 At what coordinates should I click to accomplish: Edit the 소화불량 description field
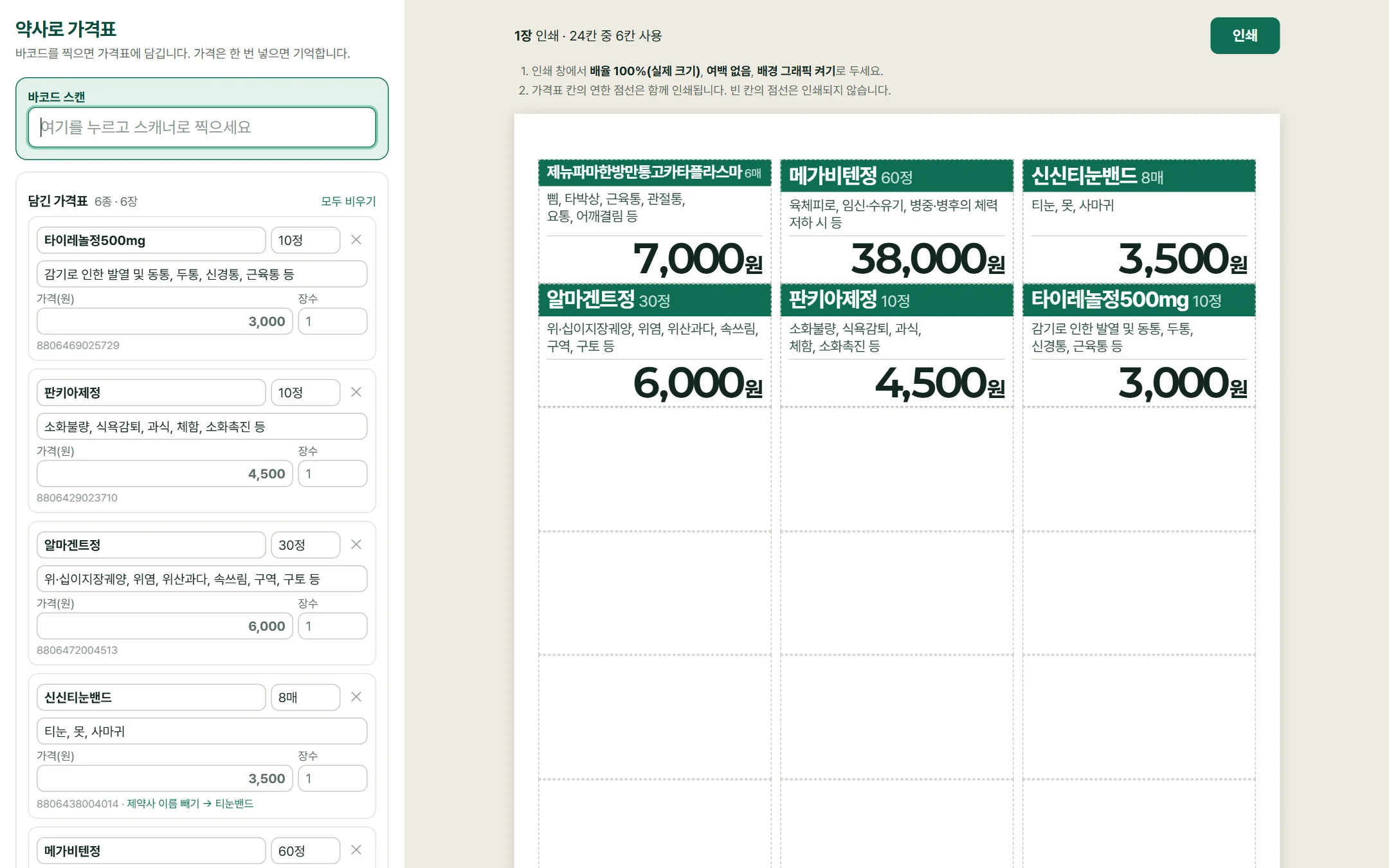(x=202, y=427)
